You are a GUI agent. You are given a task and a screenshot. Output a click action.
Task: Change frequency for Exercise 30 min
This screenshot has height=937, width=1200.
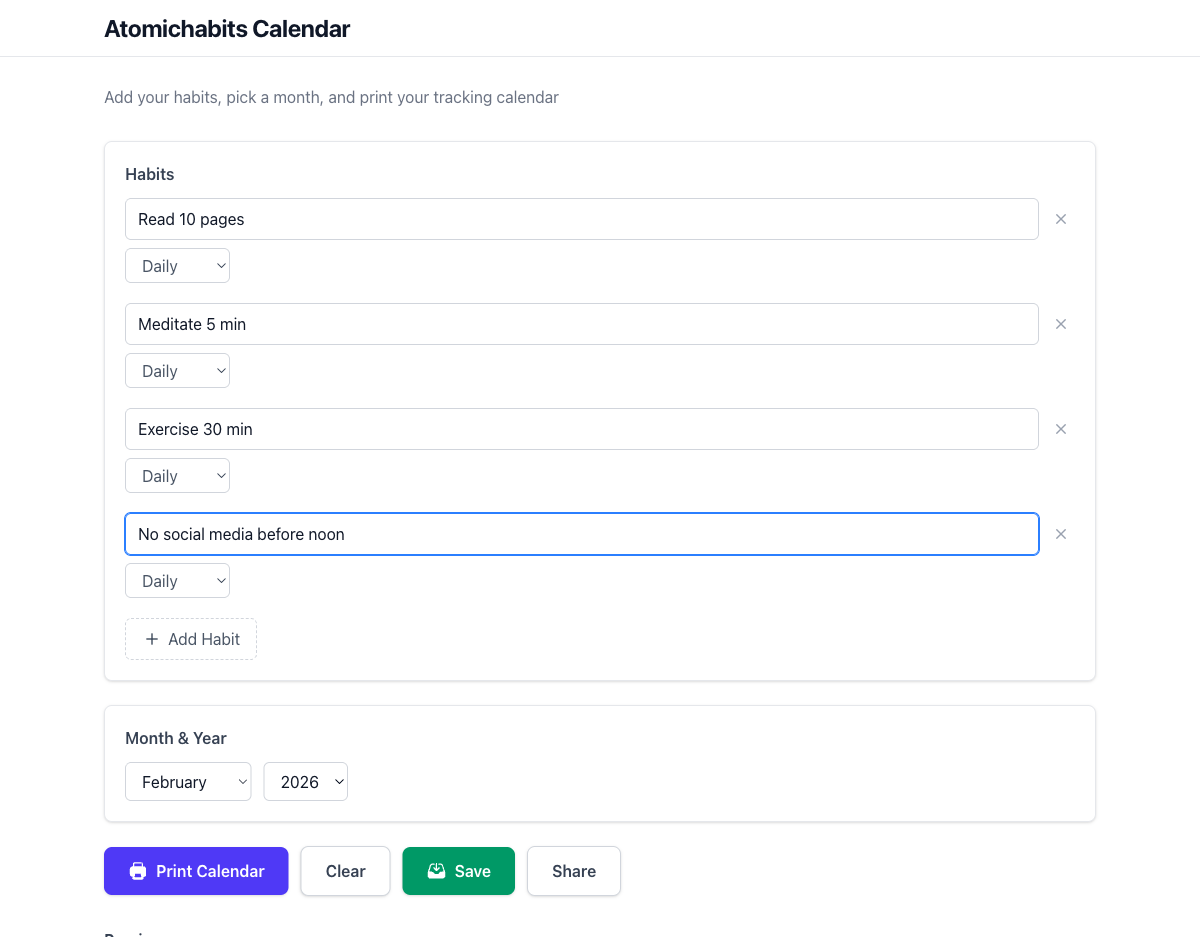tap(177, 476)
